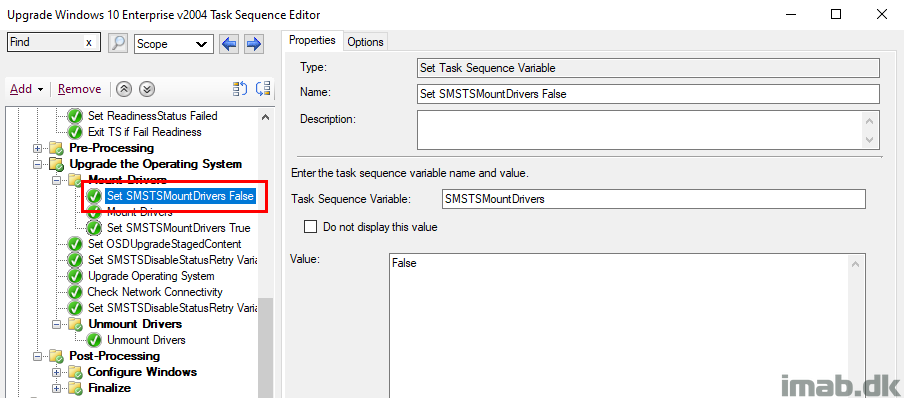Viewport: 904px width, 398px height.
Task: Select Check Network Connectivity step
Action: pos(155,292)
